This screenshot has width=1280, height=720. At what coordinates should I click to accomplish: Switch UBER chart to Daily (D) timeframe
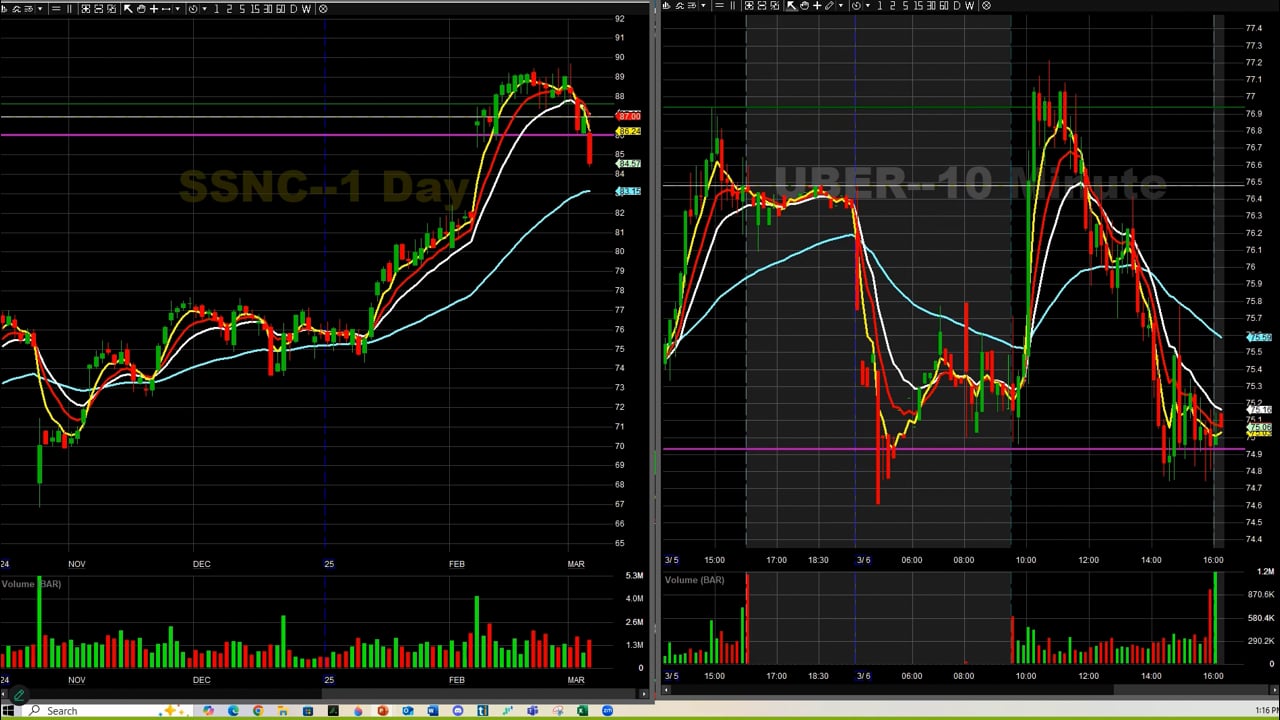[957, 6]
